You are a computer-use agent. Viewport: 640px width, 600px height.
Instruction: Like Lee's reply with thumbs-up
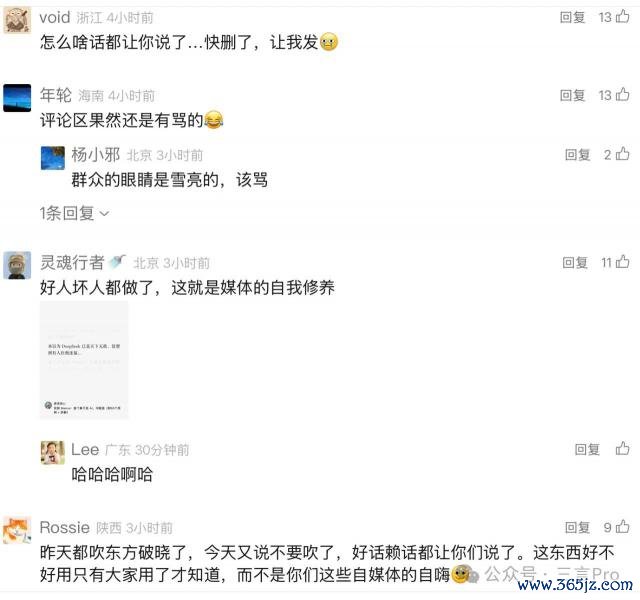click(x=622, y=449)
